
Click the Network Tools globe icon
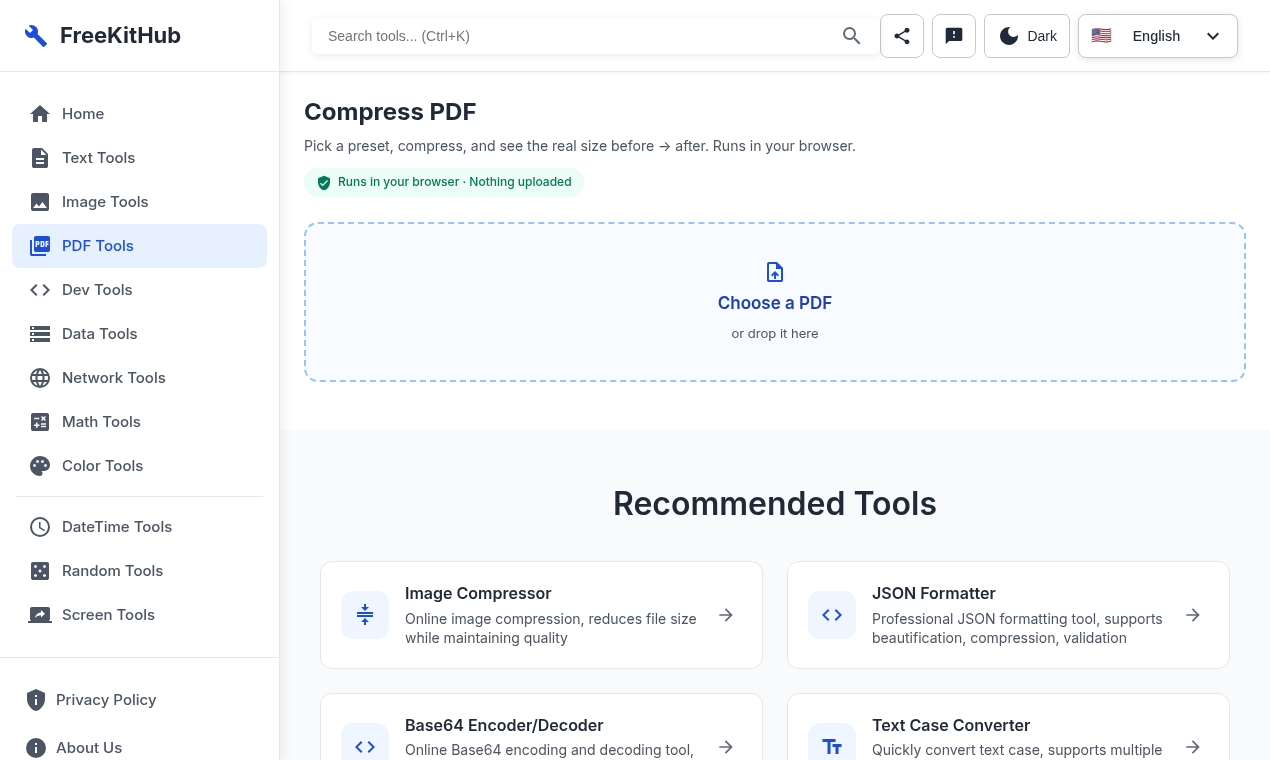pos(40,378)
